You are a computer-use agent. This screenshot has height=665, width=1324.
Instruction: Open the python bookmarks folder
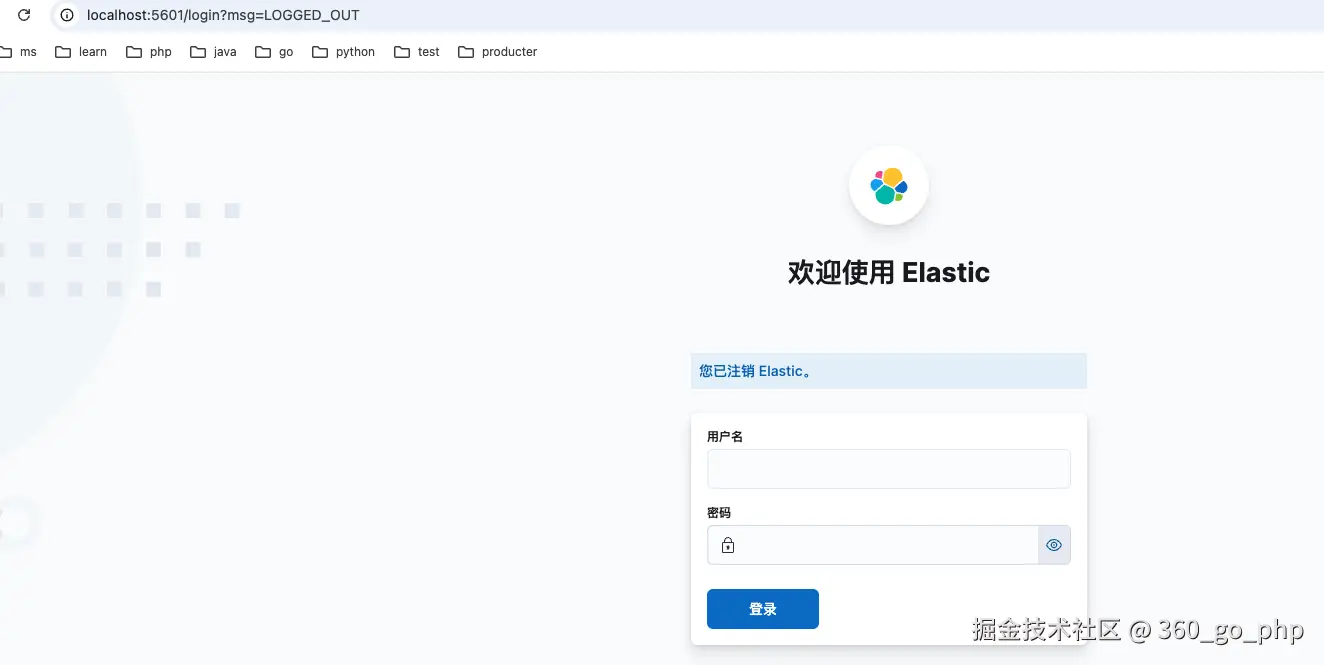click(x=343, y=52)
